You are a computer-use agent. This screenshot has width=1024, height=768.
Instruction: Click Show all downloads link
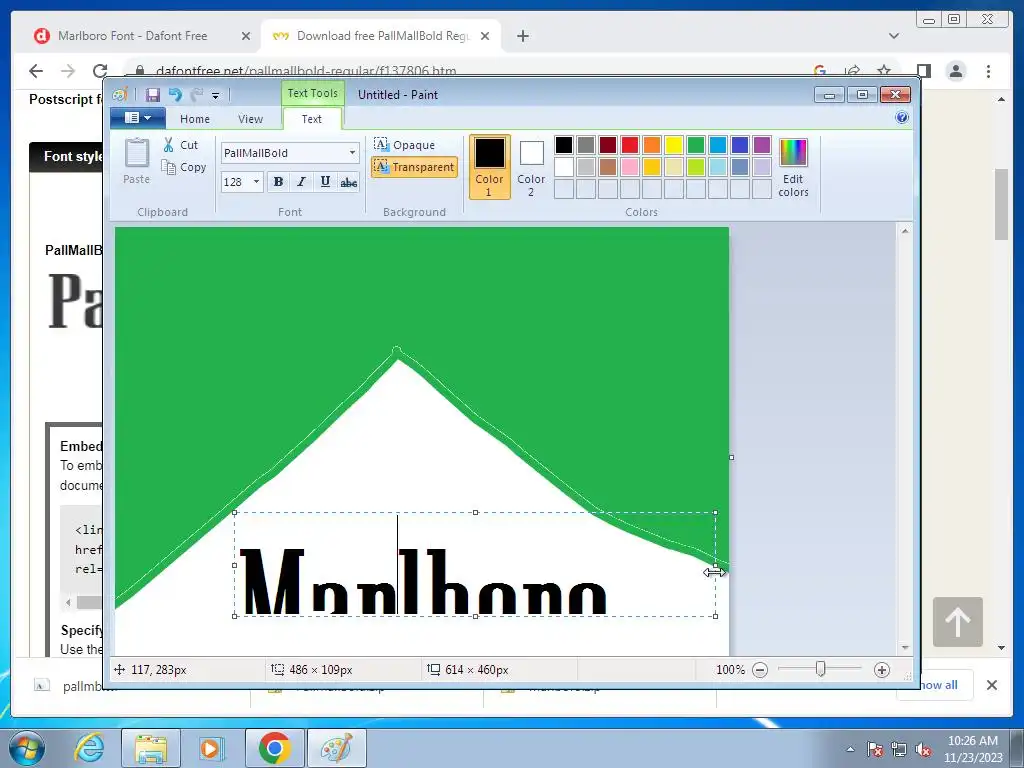[938, 685]
